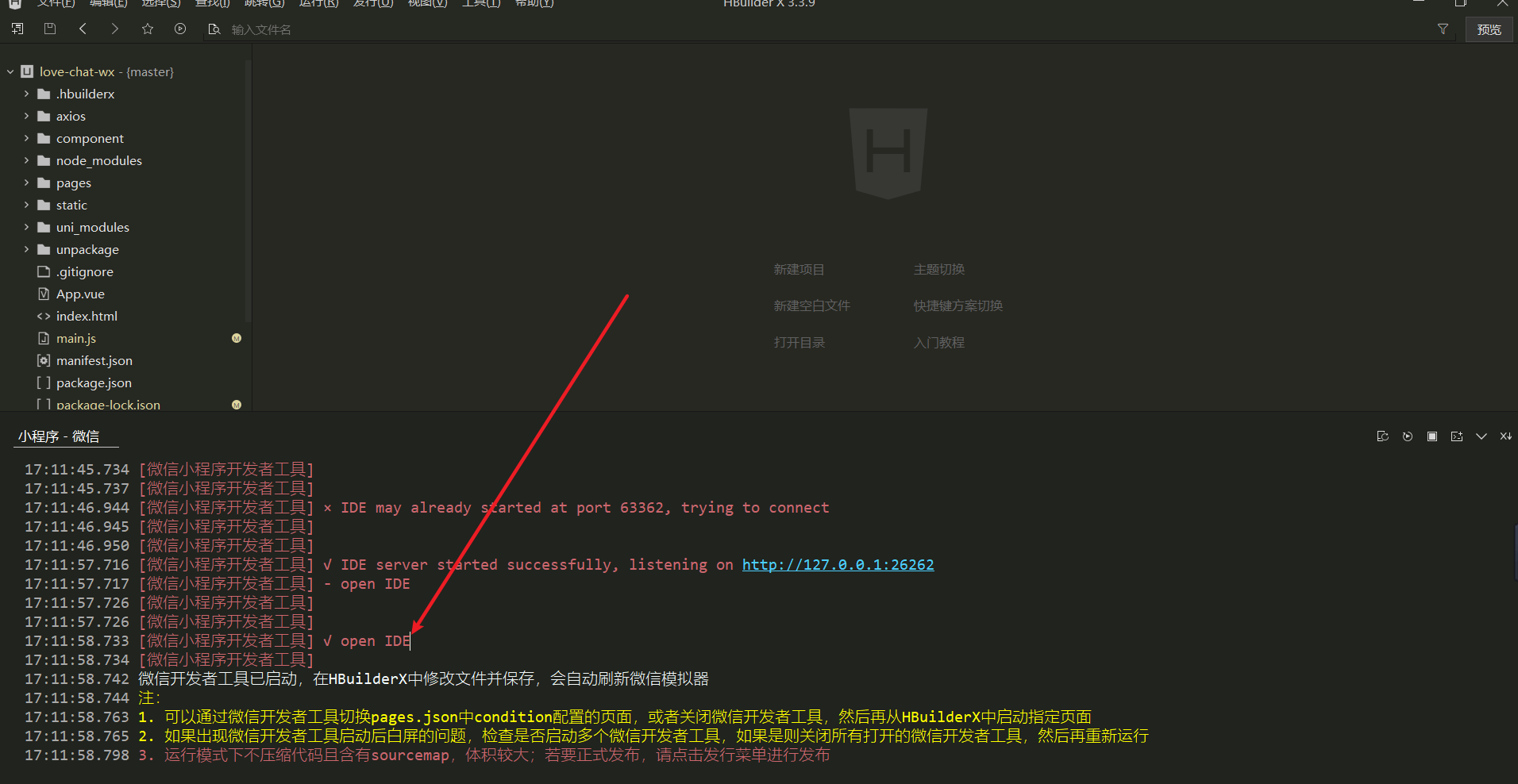Go back with the left arrow icon
1518x784 pixels.
coord(83,29)
